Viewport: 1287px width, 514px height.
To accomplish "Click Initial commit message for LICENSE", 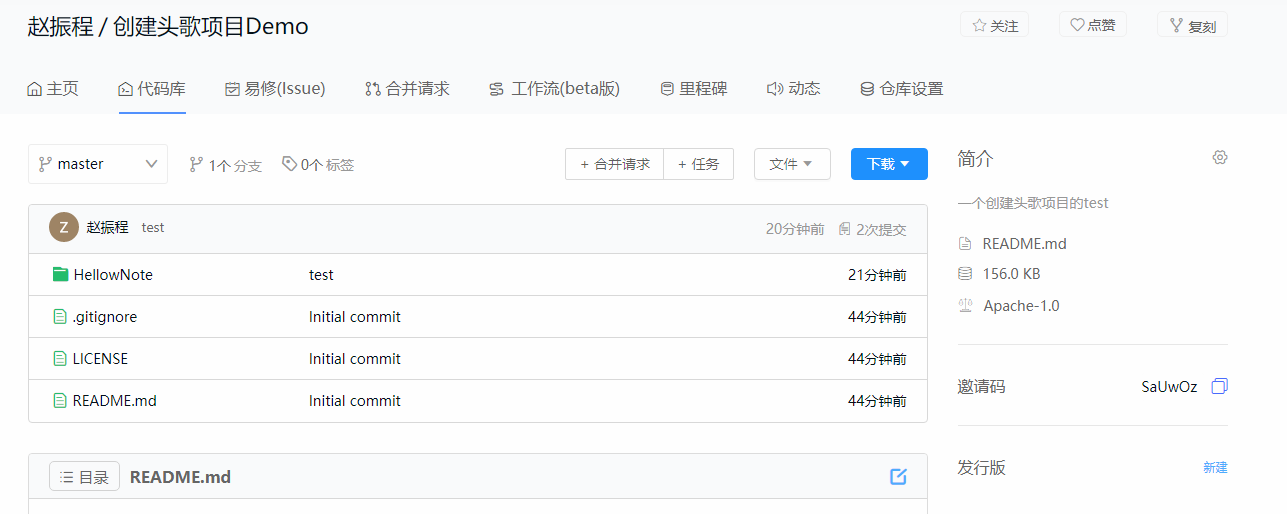I will click(x=355, y=359).
